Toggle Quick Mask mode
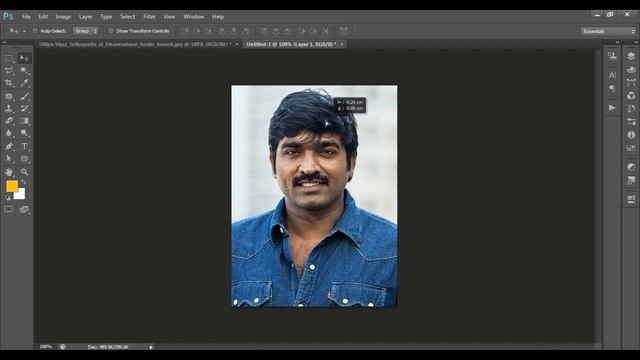Screen dimensions: 640x360 [9, 209]
